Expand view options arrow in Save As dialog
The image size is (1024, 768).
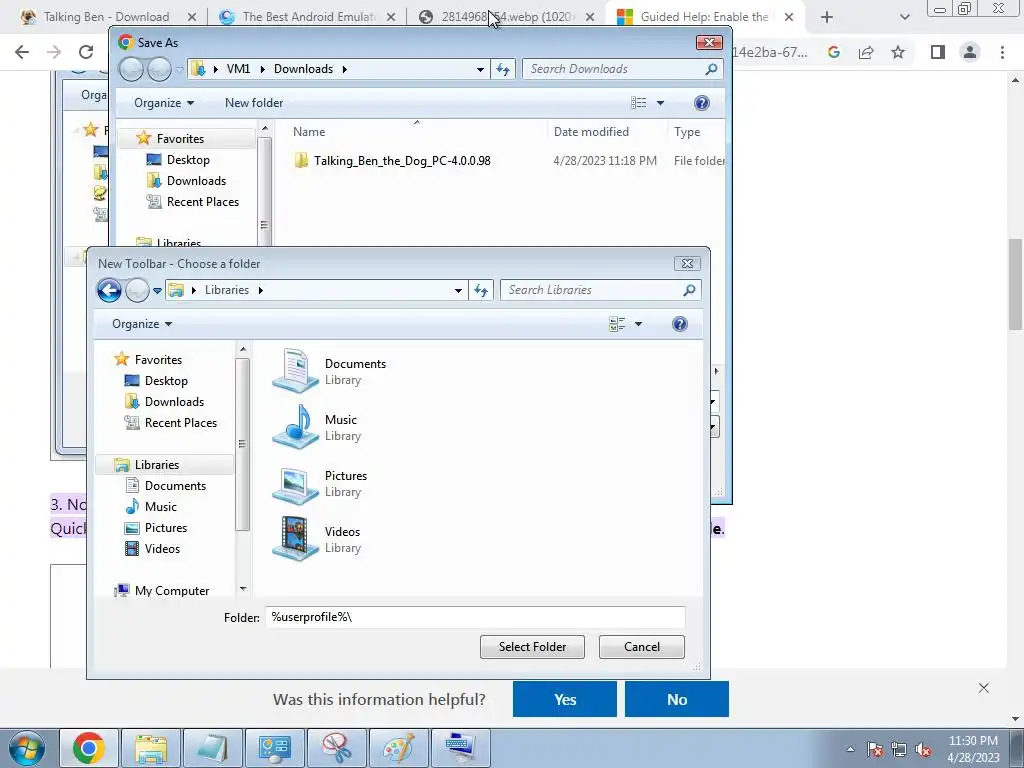(660, 103)
